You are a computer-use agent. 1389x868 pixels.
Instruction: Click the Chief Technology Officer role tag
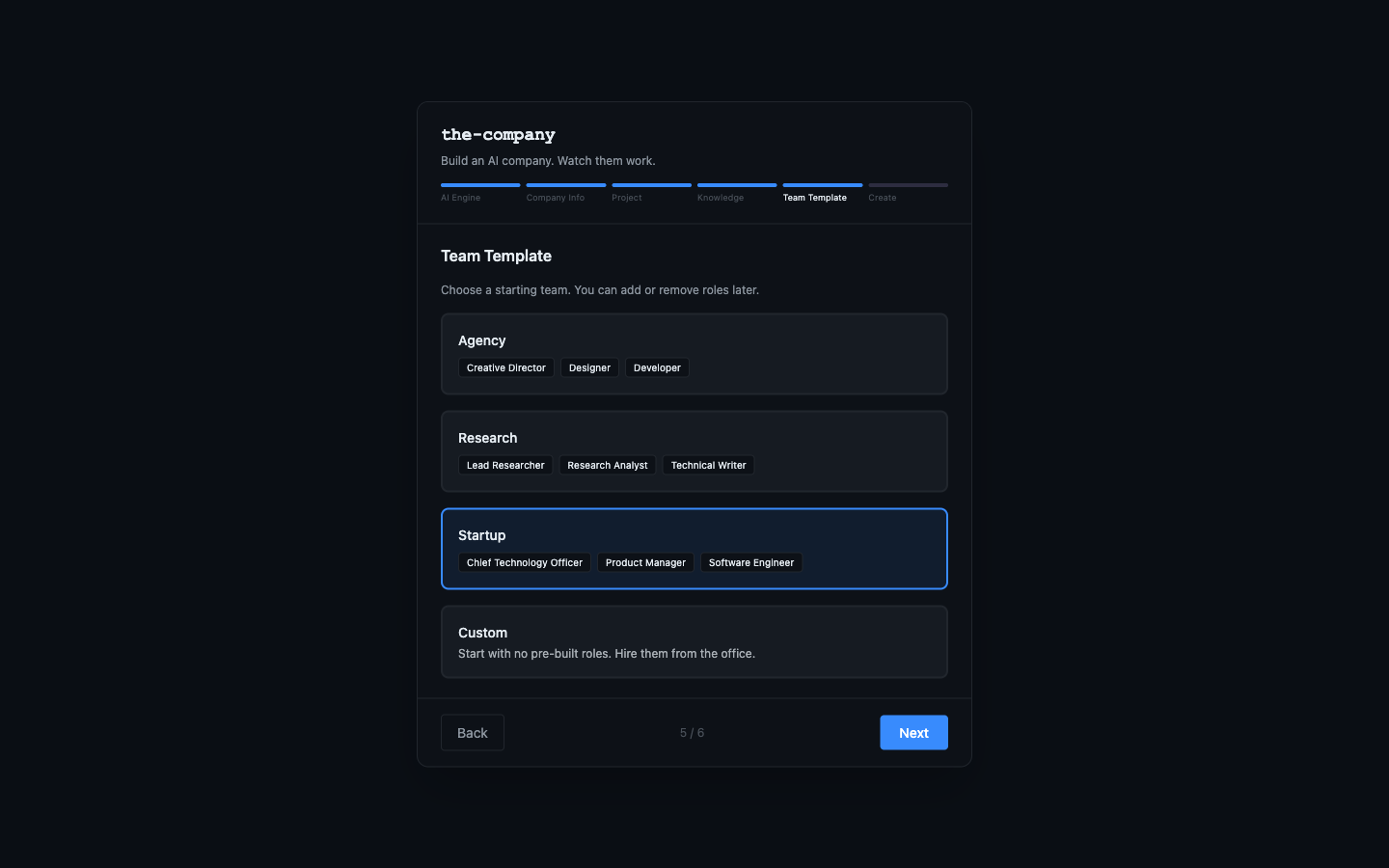point(524,562)
